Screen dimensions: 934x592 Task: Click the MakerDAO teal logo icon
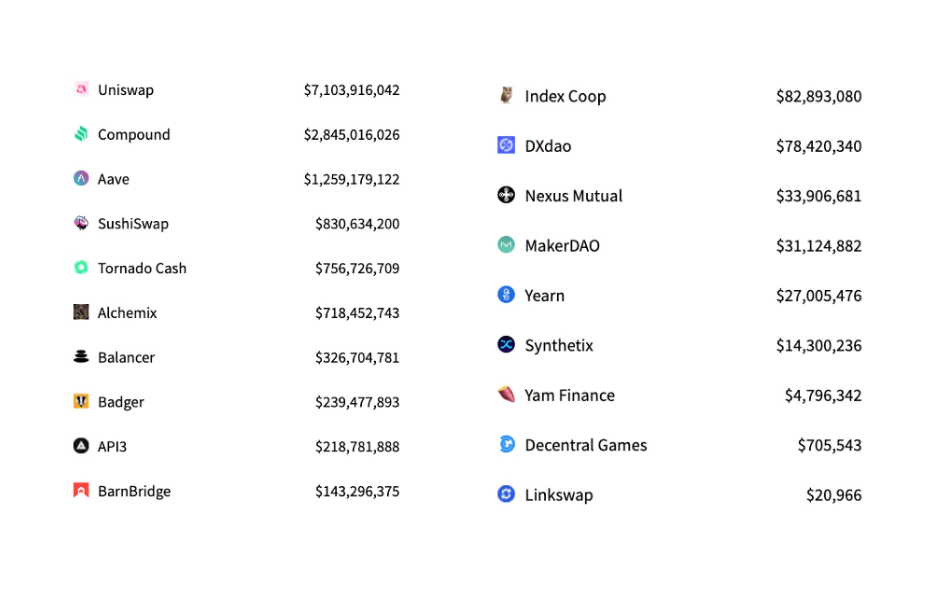(x=506, y=245)
